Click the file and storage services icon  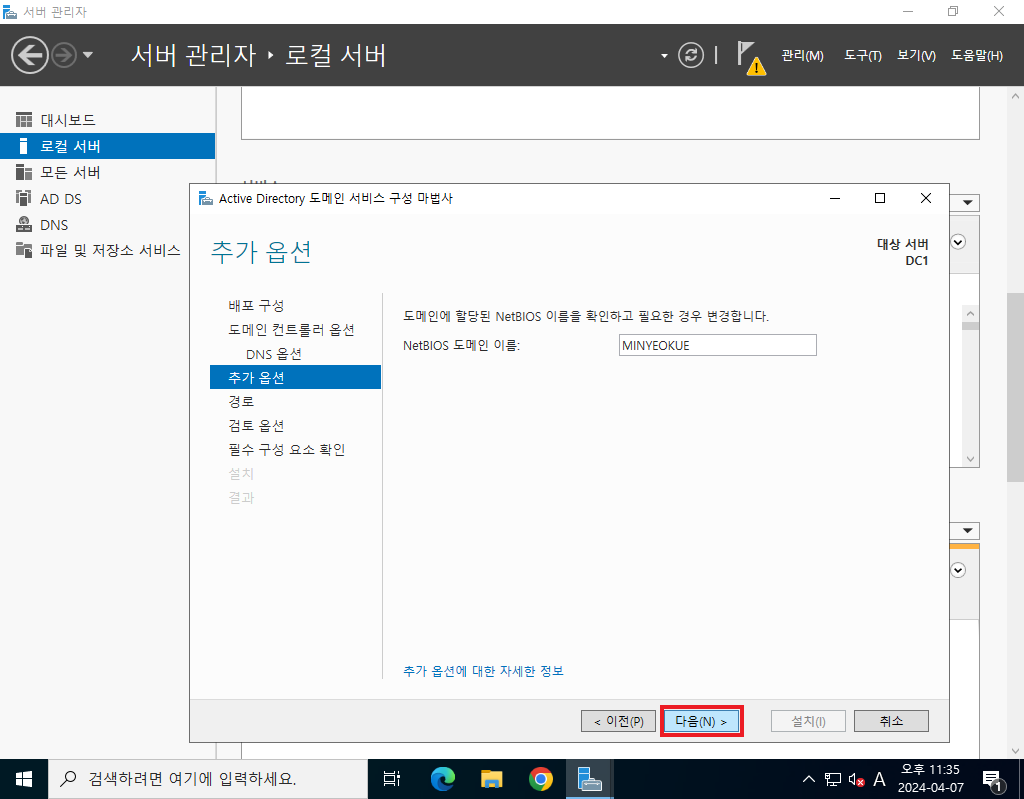(x=24, y=250)
